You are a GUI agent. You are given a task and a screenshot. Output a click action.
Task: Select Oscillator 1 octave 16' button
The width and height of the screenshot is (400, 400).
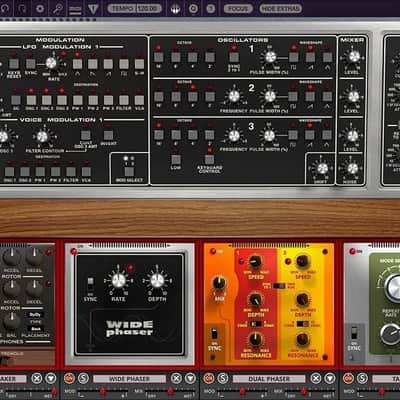(159, 57)
